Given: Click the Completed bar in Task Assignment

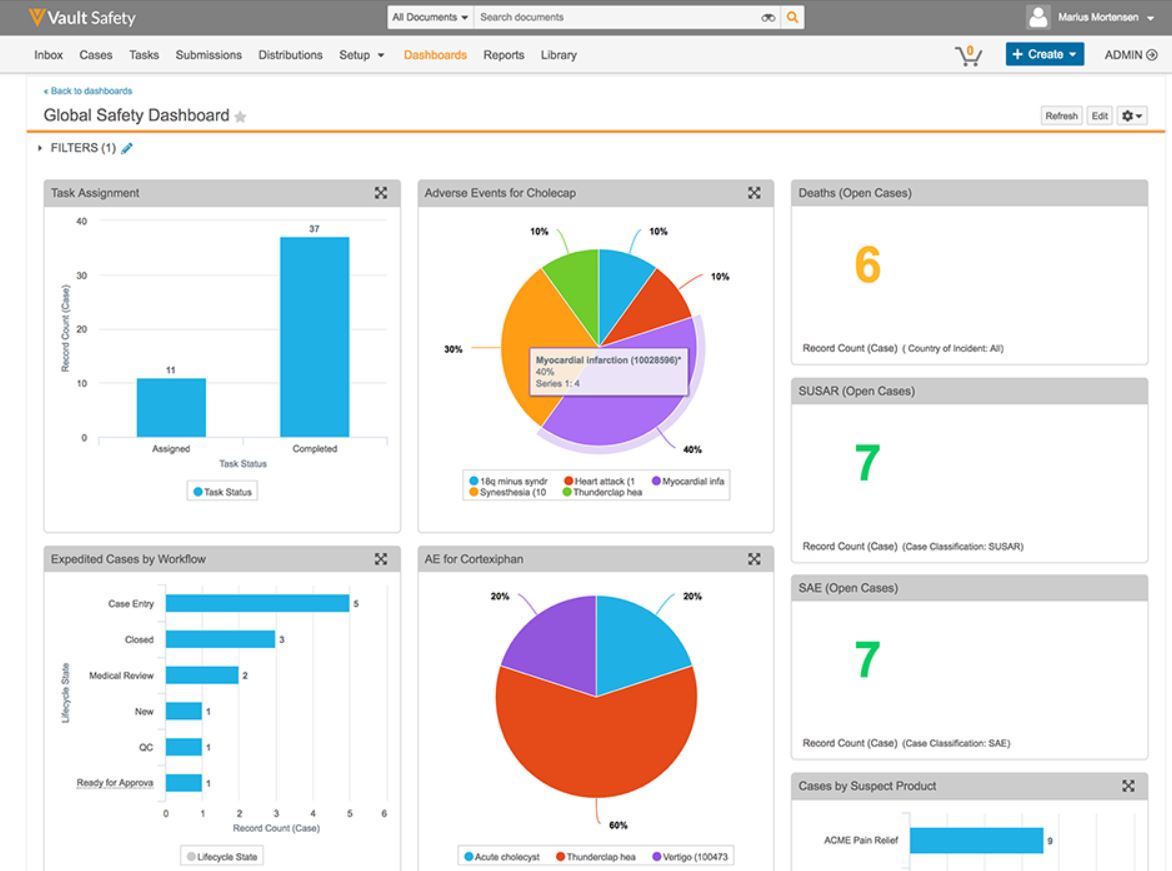Looking at the screenshot, I should [315, 337].
